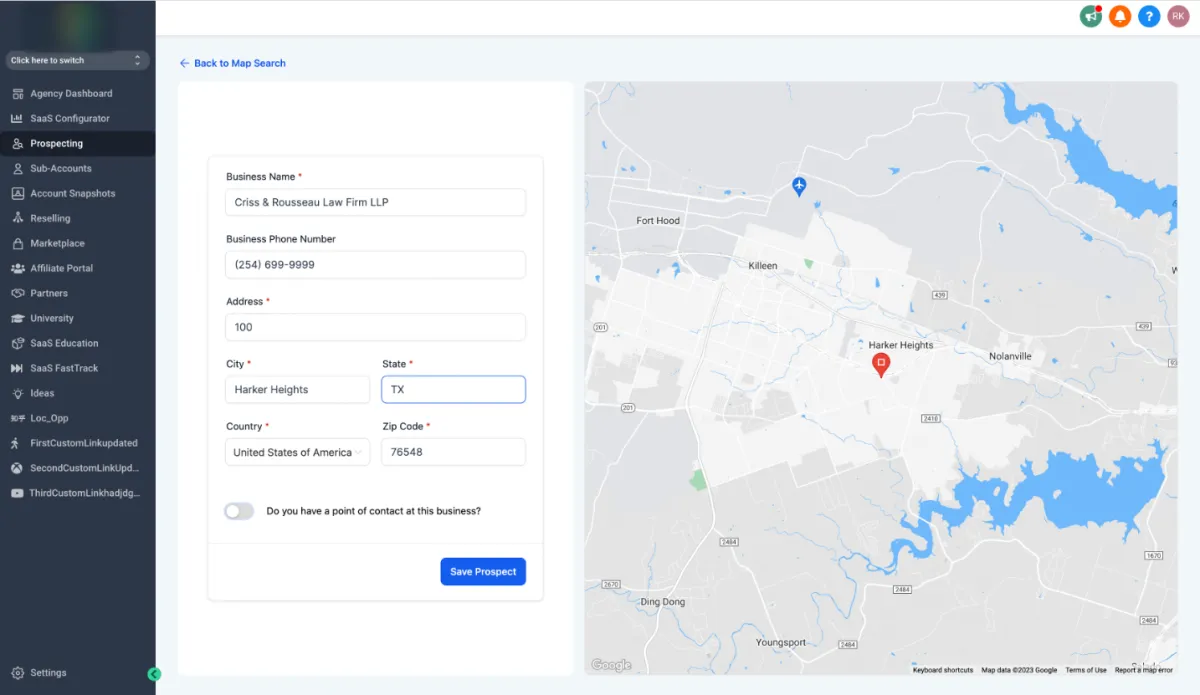Click the blue airport marker on map
The height and width of the screenshot is (695, 1200).
click(799, 186)
